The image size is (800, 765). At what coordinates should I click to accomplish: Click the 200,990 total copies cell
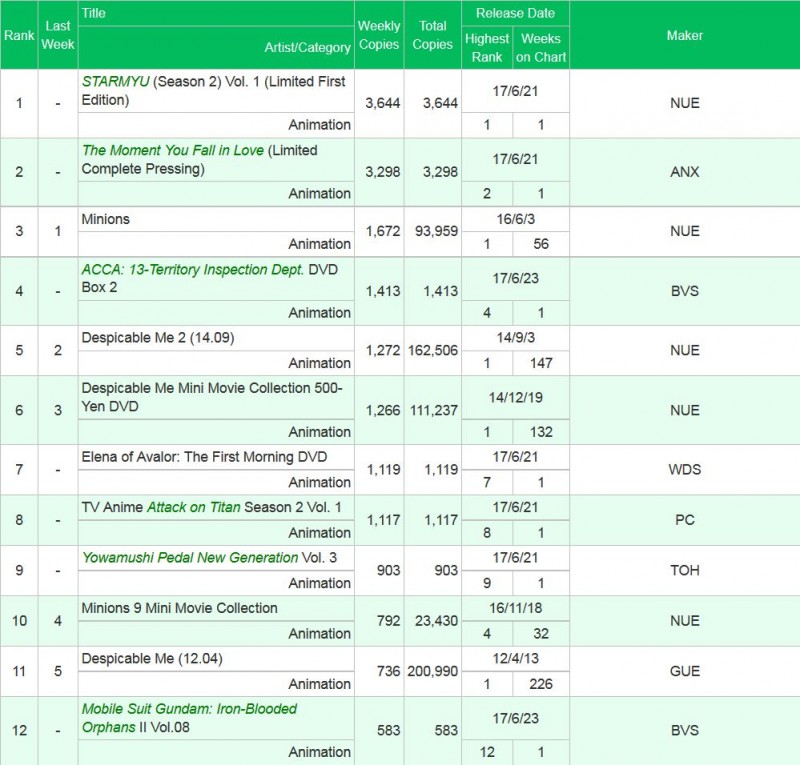(433, 671)
